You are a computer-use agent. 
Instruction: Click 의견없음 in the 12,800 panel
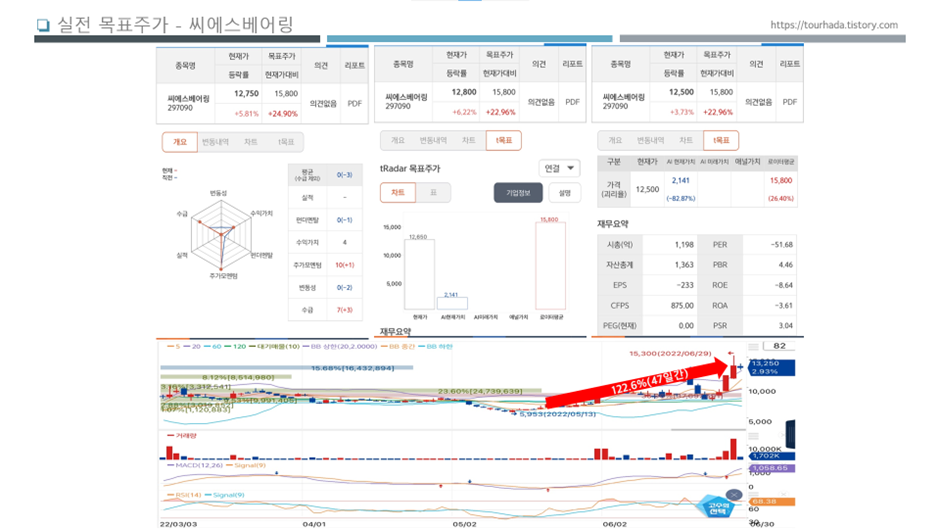coord(541,102)
